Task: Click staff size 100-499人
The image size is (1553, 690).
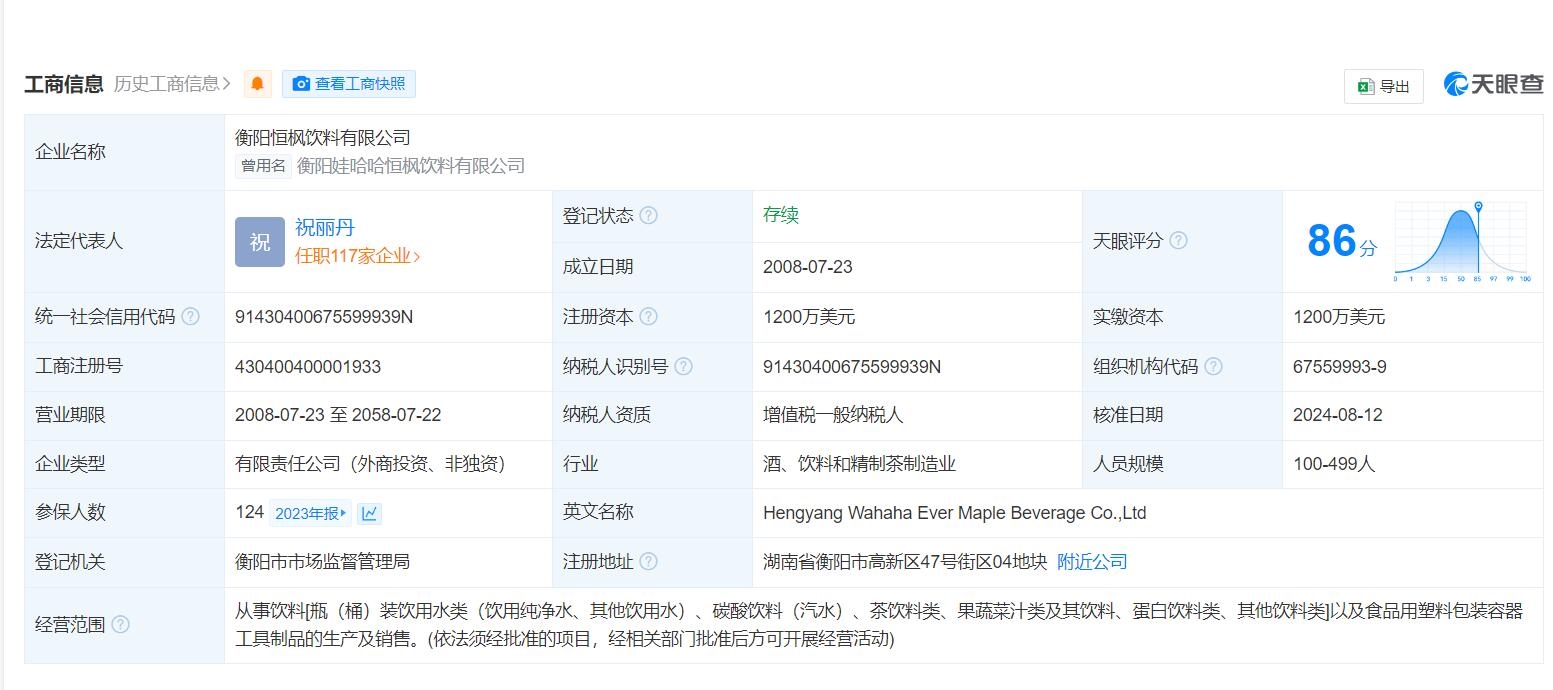Action: pos(1334,464)
